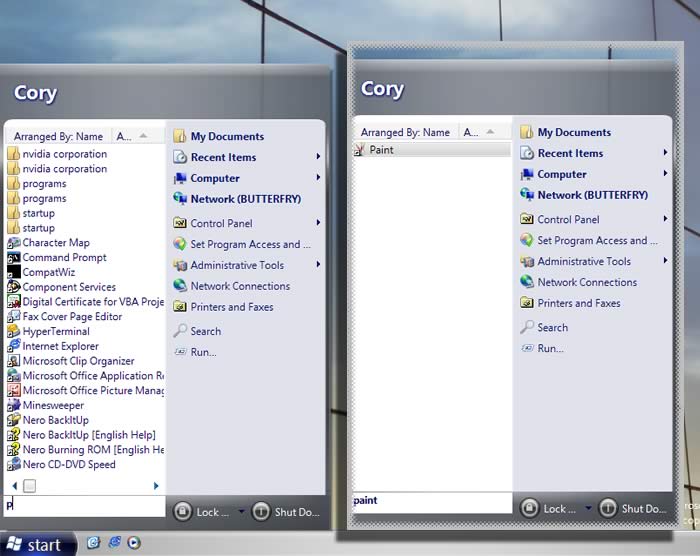The image size is (700, 556).
Task: Expand Control Panel arrow in paint-search menu
Action: [x=665, y=218]
